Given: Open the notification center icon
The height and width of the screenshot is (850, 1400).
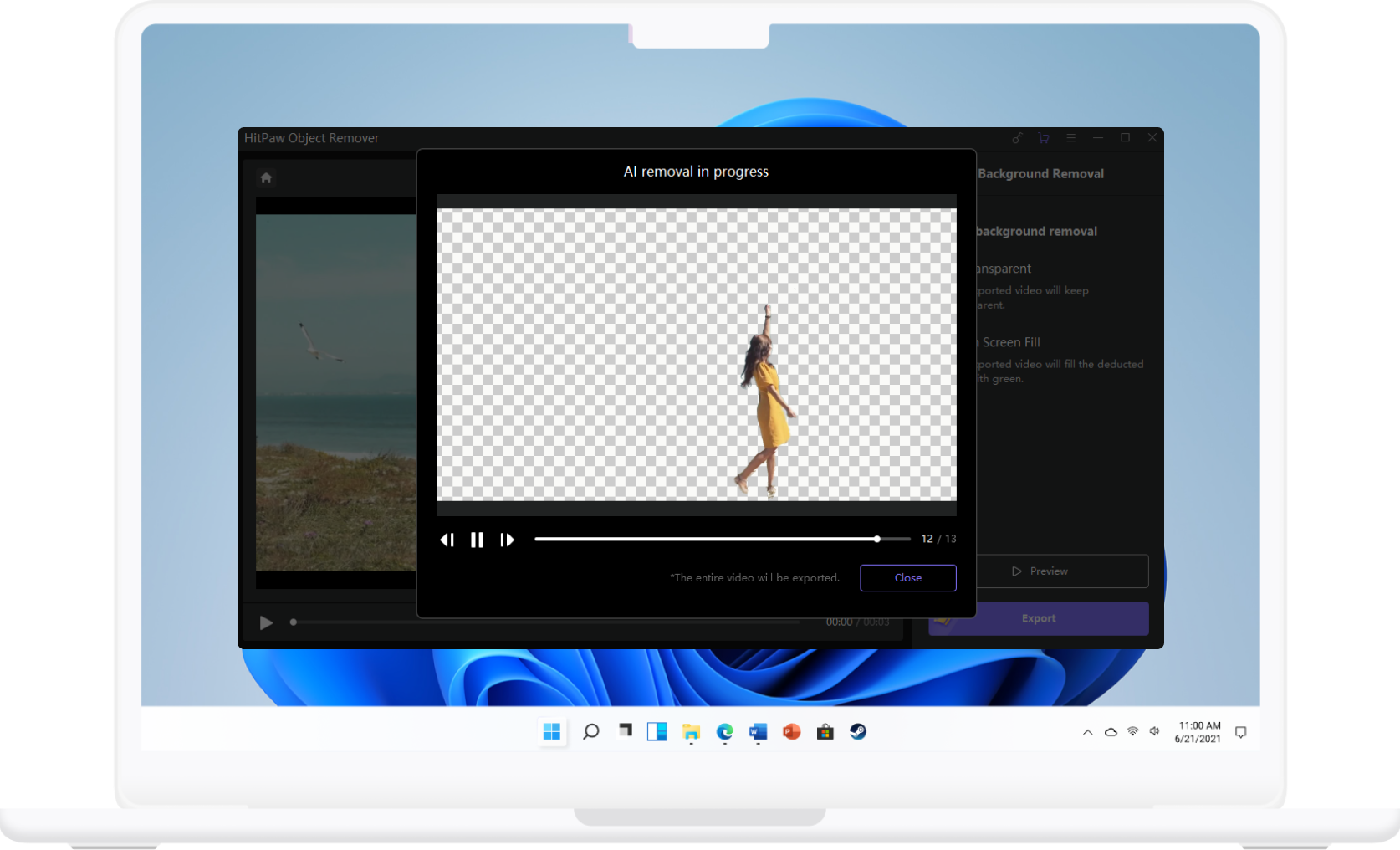Looking at the screenshot, I should [1241, 732].
